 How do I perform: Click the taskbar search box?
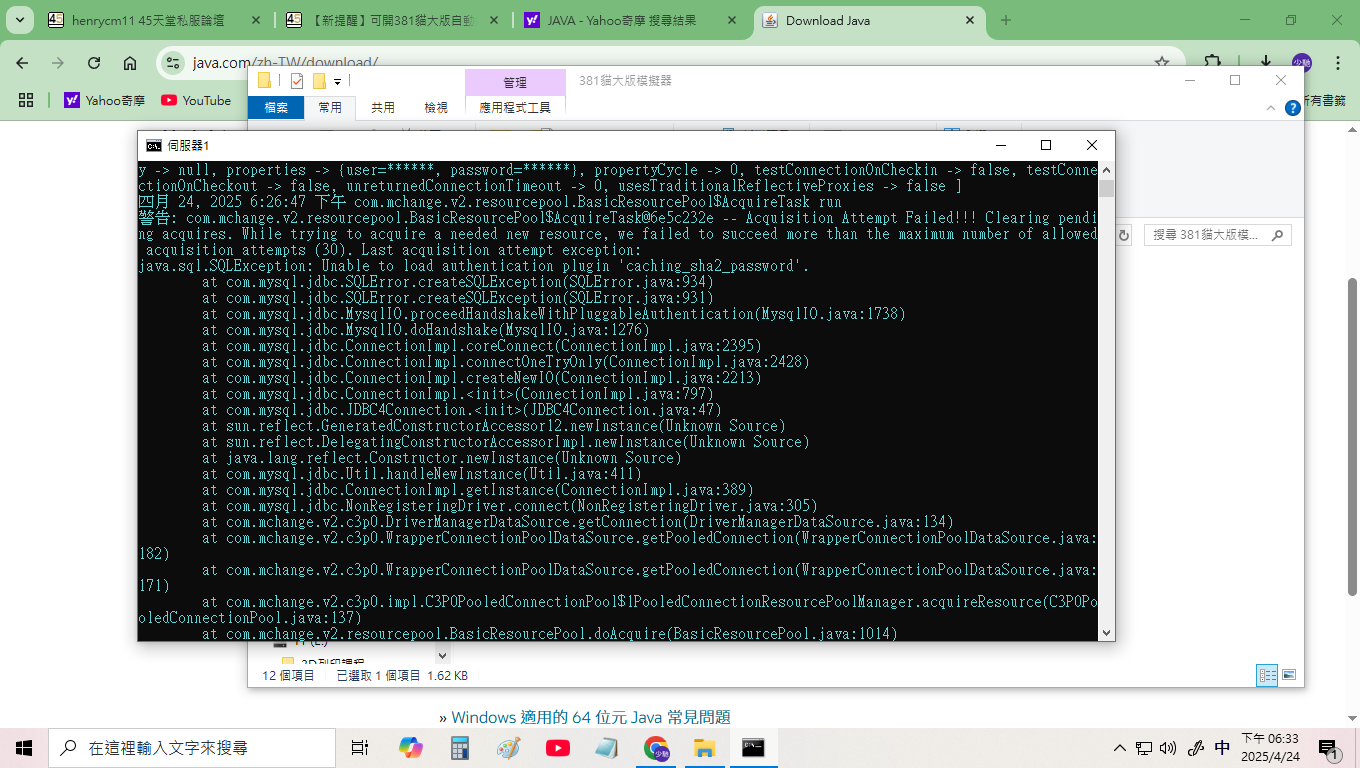tap(192, 747)
